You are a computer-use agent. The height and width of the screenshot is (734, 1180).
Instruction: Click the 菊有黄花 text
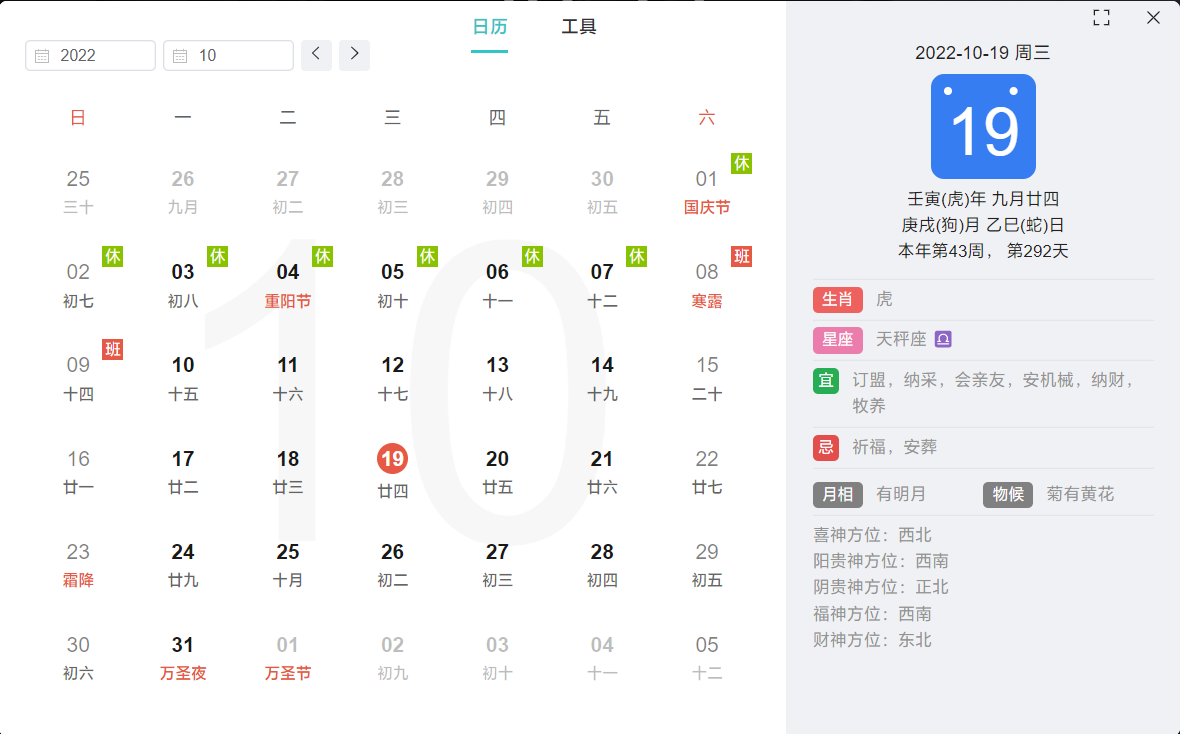point(1080,495)
